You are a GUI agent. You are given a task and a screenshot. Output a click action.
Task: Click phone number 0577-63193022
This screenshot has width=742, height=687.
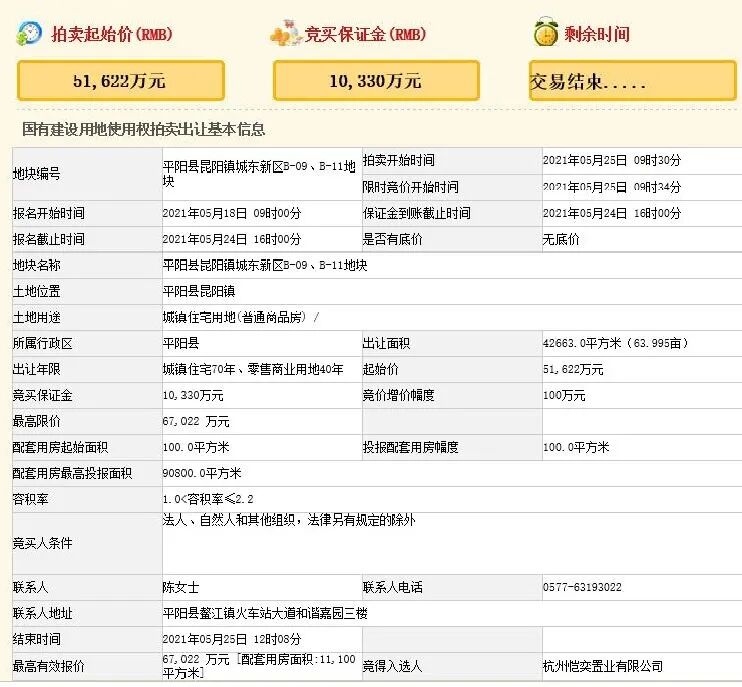pos(582,588)
